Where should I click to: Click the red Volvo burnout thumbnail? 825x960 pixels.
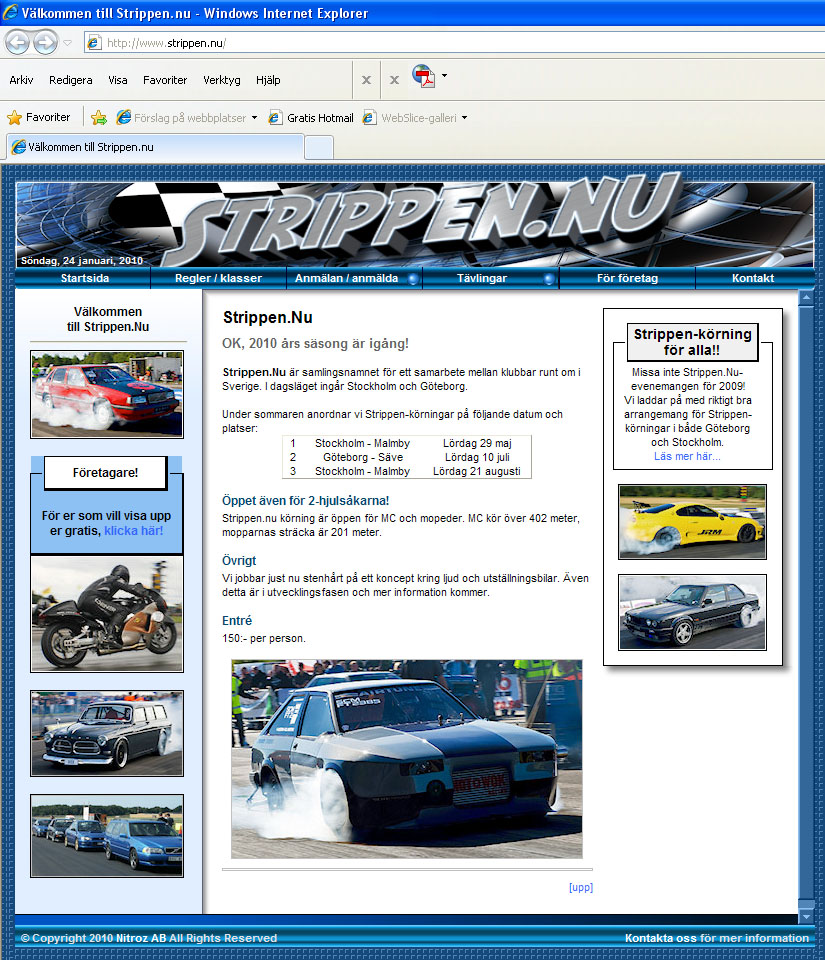point(107,394)
